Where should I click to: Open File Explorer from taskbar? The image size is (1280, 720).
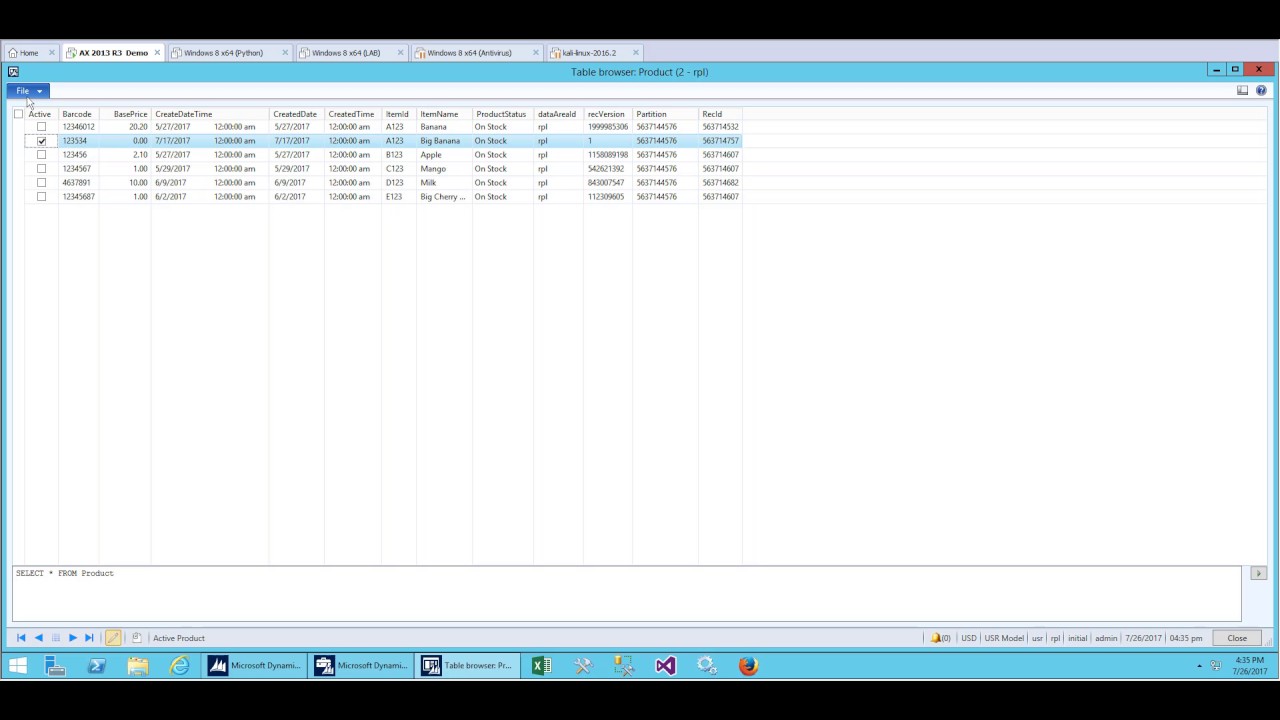[138, 665]
